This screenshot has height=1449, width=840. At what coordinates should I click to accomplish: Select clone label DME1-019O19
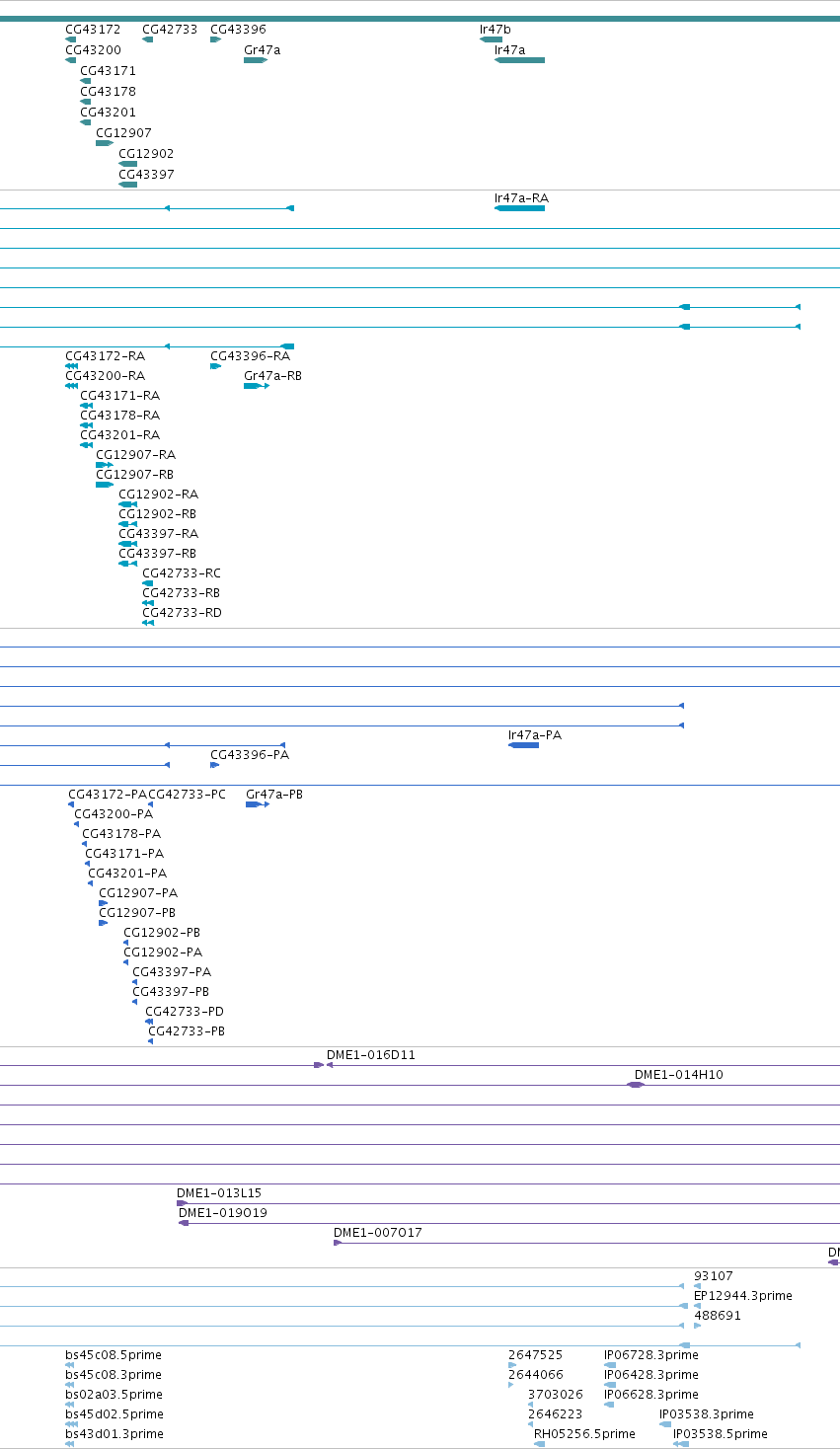point(223,1213)
